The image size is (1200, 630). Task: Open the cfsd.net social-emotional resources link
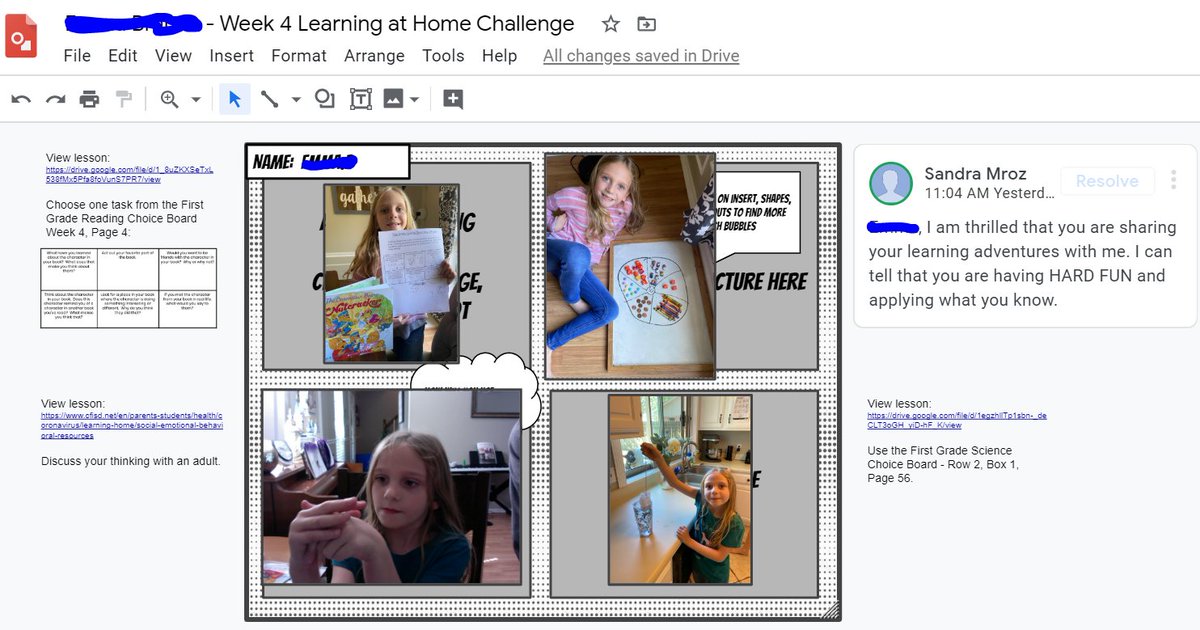pyautogui.click(x=132, y=425)
